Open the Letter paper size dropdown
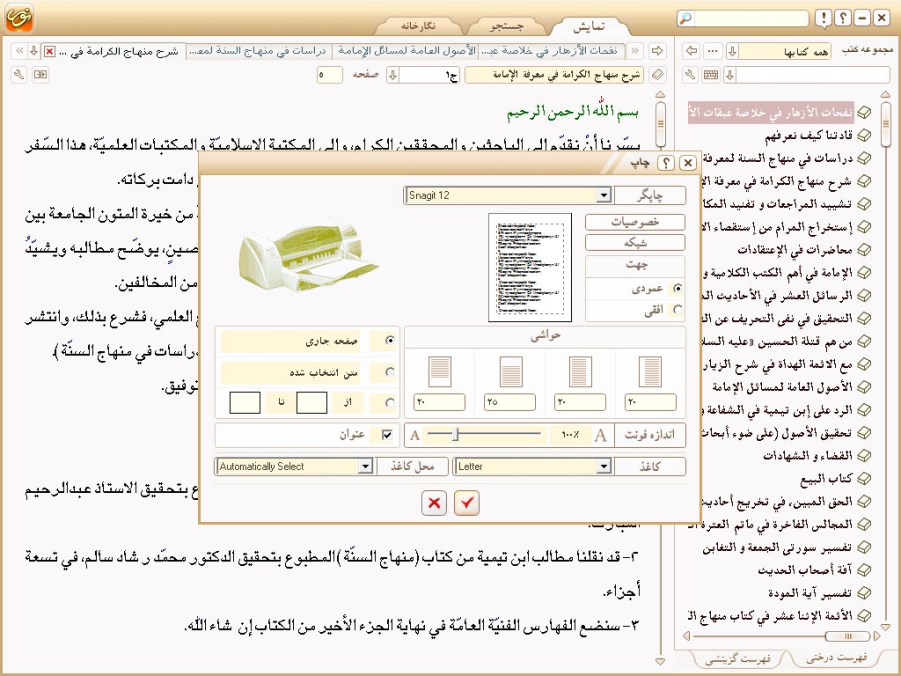This screenshot has width=901, height=676. pos(603,466)
